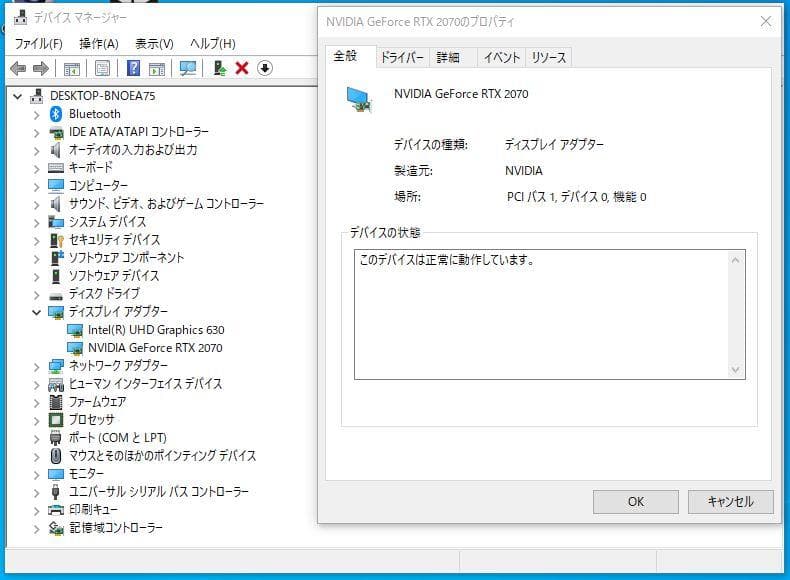
Task: Click the Bluetooth category icon
Action: [x=56, y=114]
